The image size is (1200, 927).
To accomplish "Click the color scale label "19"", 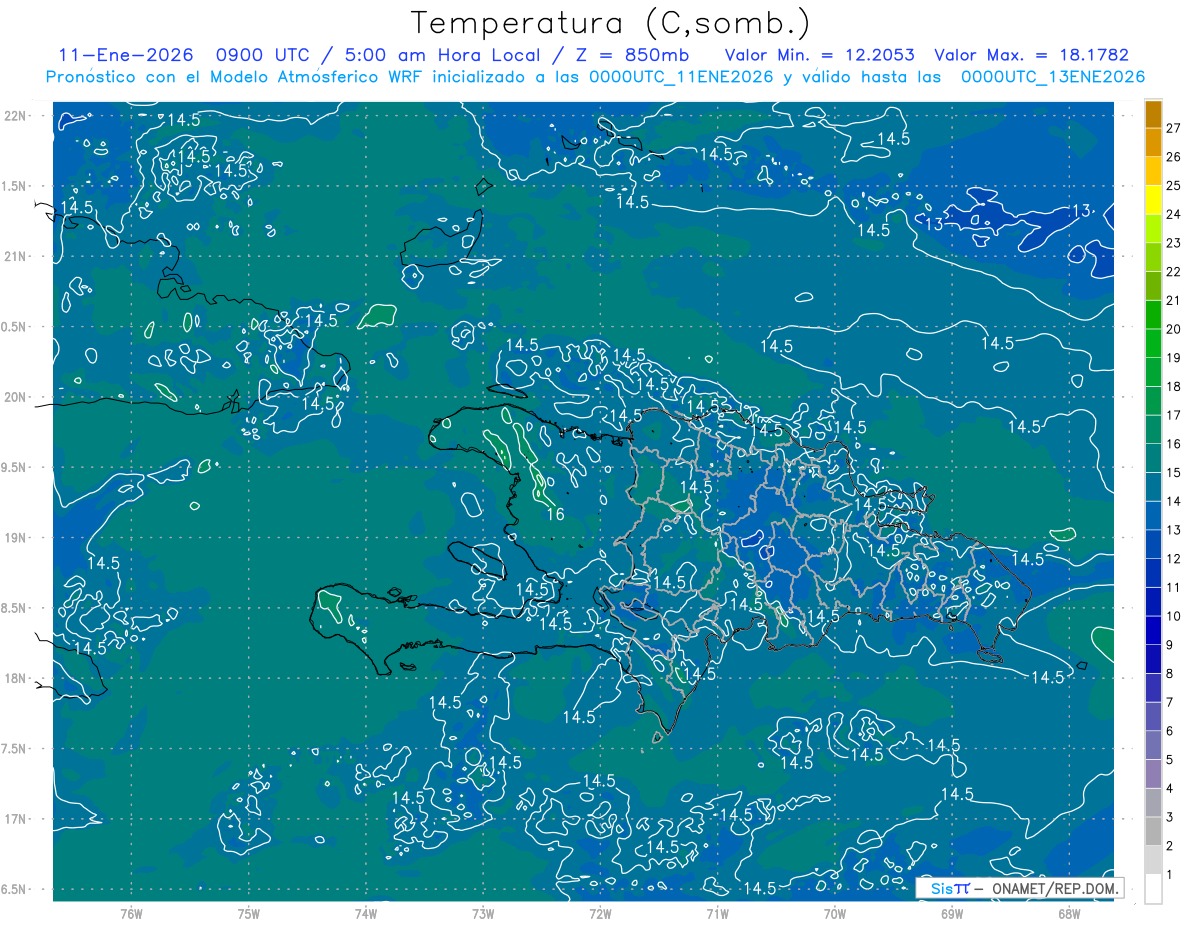I will tap(1174, 358).
